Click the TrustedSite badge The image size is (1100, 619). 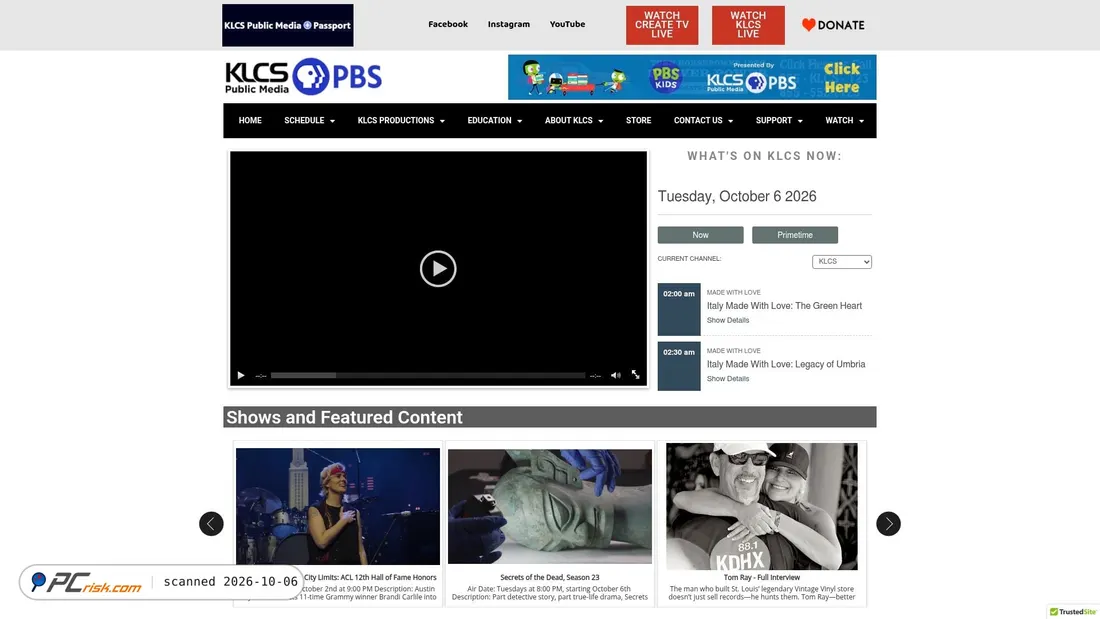pyautogui.click(x=1073, y=611)
